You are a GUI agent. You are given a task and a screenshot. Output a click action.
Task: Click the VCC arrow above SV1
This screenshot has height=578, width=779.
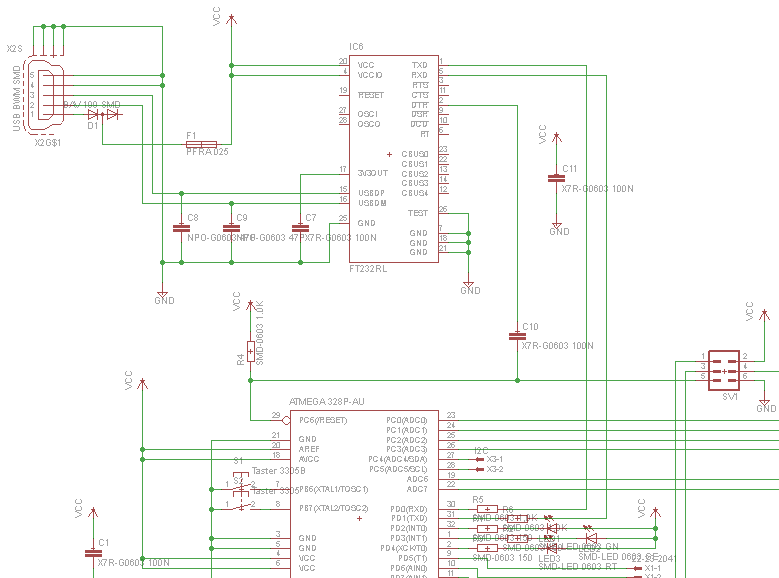tap(765, 314)
